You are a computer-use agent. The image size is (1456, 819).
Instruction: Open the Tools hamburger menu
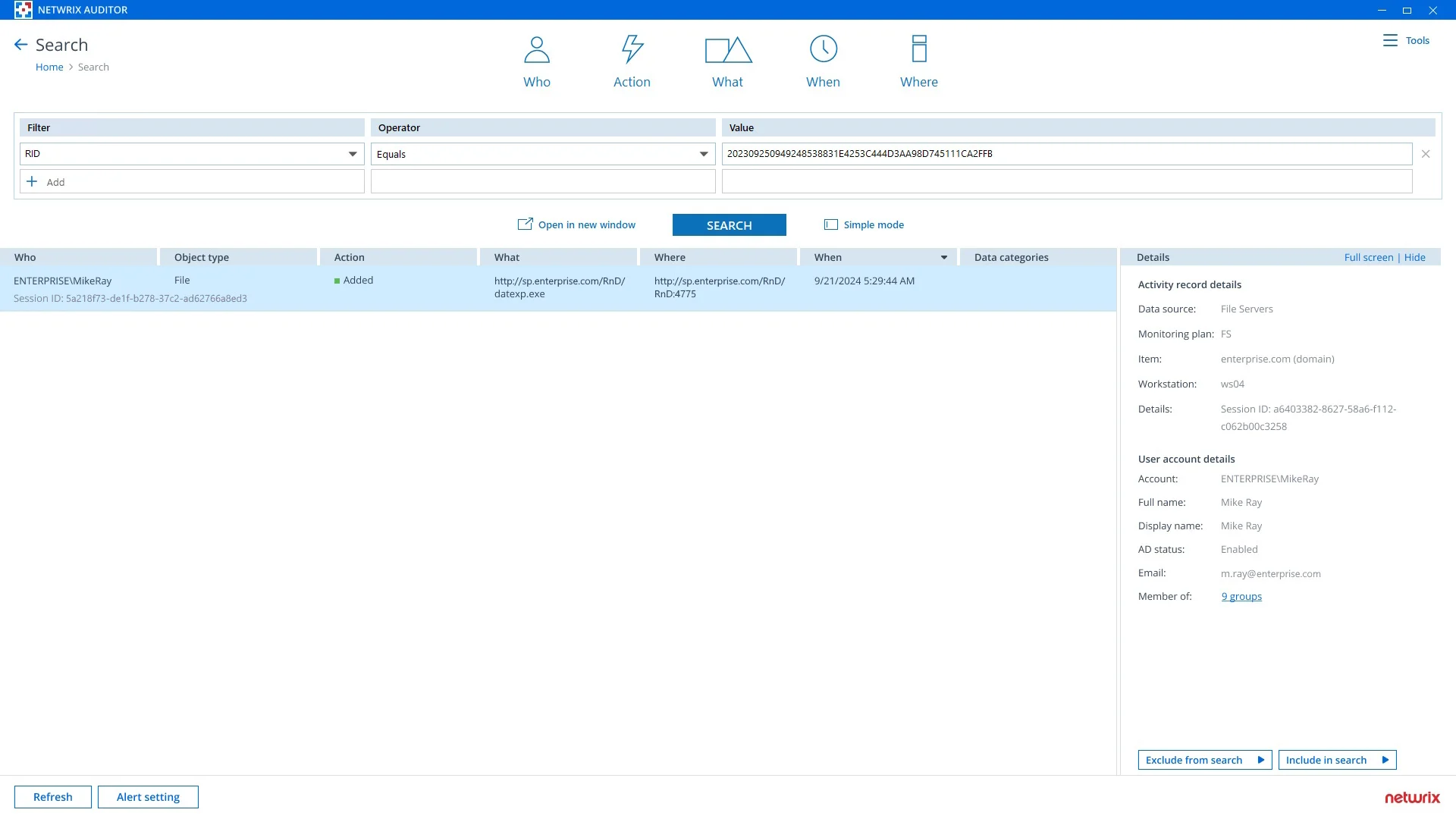[x=1390, y=40]
